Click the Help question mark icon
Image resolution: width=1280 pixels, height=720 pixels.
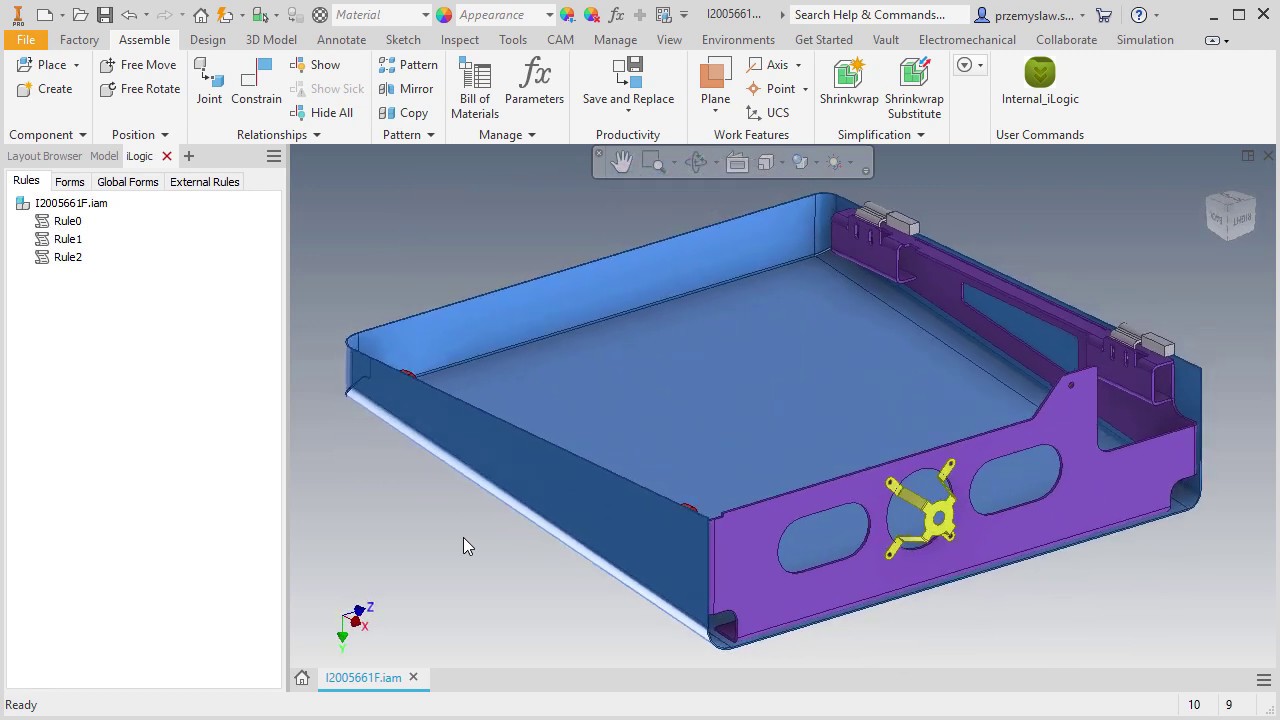click(1139, 15)
